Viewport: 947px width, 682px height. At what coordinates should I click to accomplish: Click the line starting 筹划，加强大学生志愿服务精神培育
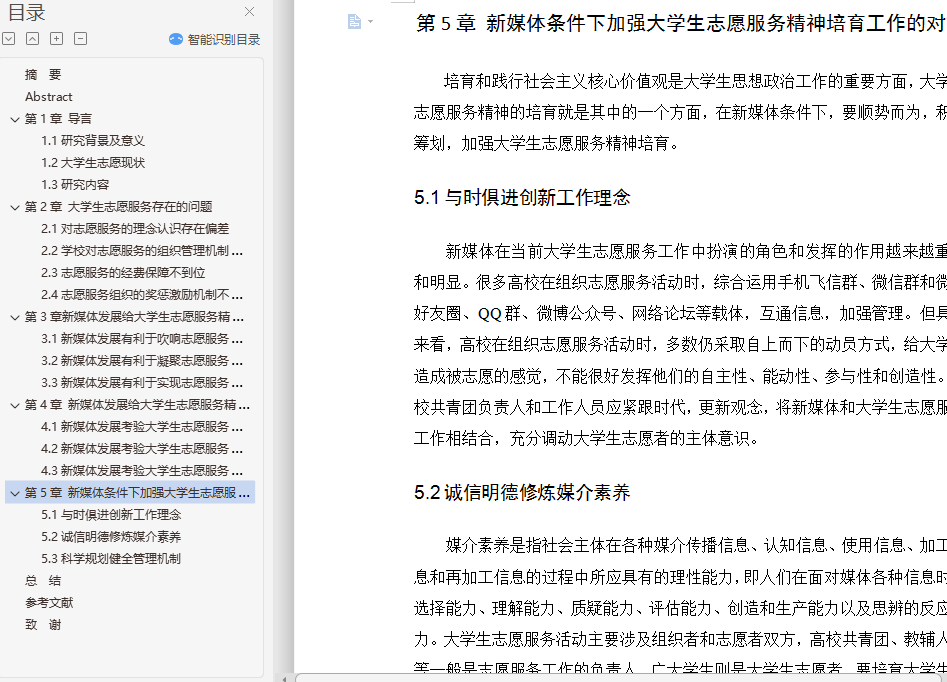click(547, 143)
